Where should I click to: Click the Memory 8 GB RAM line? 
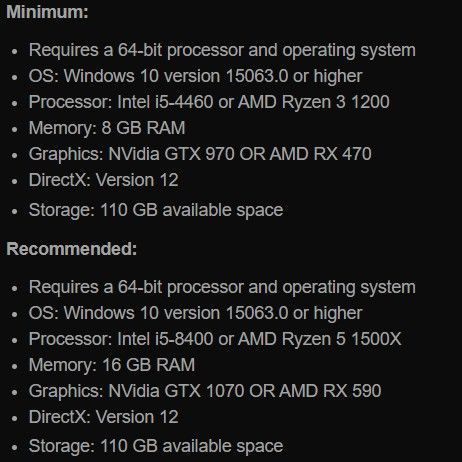[x=107, y=128]
